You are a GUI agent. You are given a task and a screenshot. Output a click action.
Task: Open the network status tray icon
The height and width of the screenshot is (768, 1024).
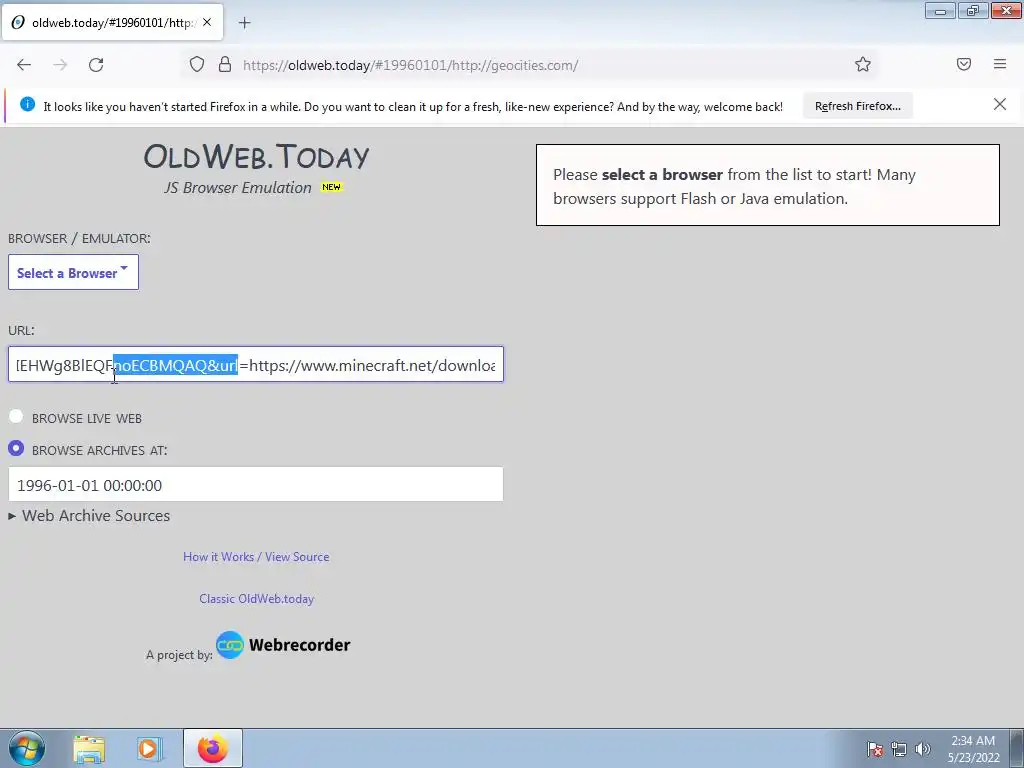899,749
